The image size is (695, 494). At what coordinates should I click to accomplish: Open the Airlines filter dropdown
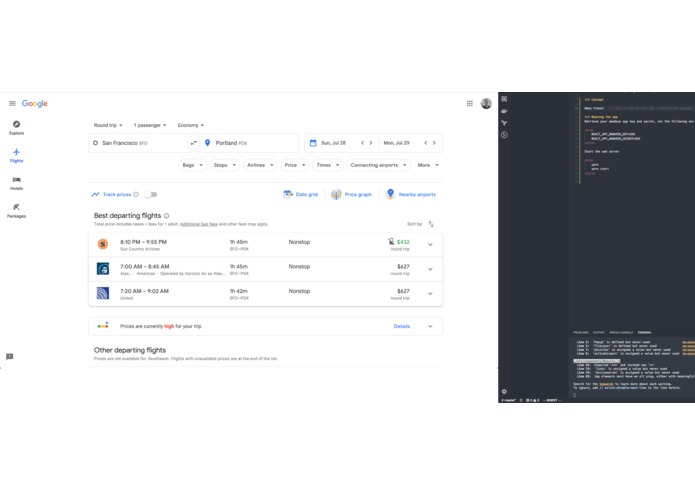260,165
